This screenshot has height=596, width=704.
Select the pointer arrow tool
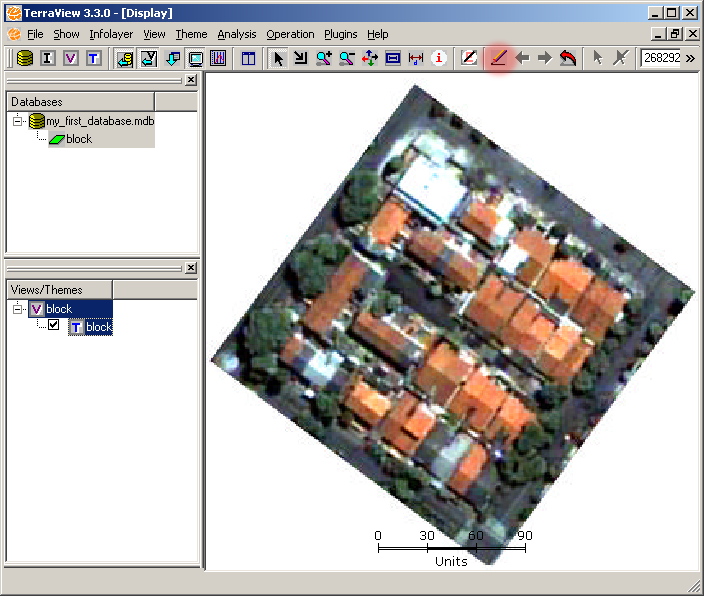[x=278, y=58]
